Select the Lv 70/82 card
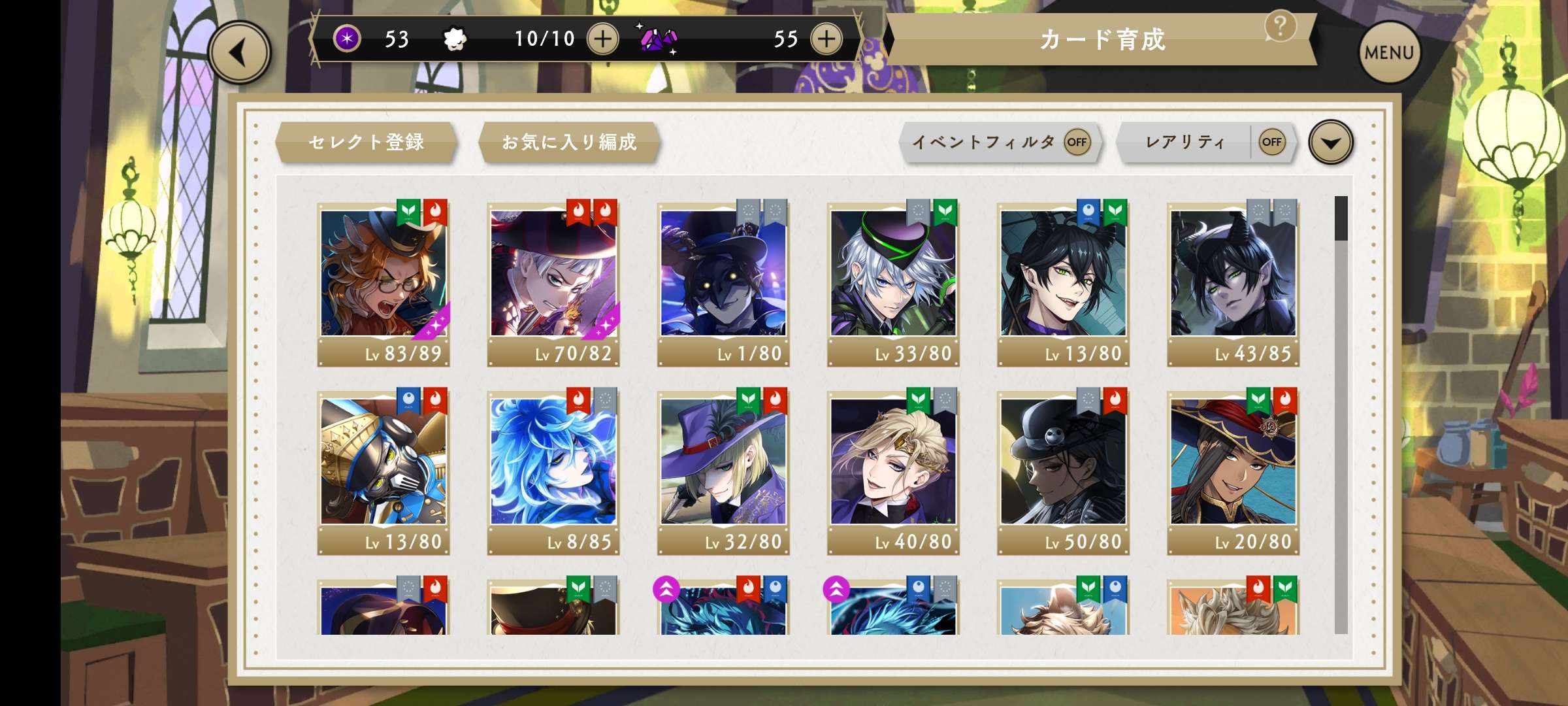 point(553,284)
